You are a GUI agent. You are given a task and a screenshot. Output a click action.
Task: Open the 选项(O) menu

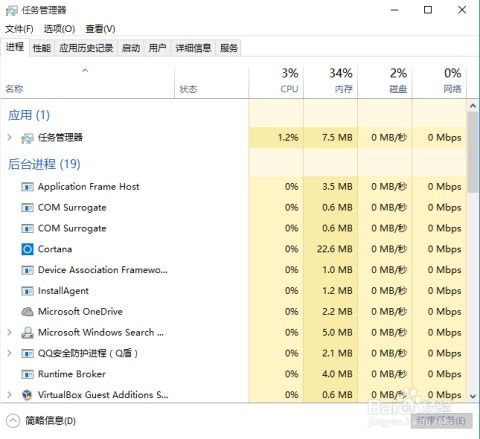click(59, 29)
